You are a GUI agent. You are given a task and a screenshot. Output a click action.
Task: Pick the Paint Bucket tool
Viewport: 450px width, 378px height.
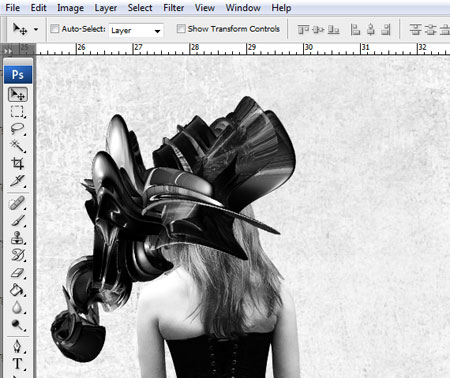[x=18, y=290]
